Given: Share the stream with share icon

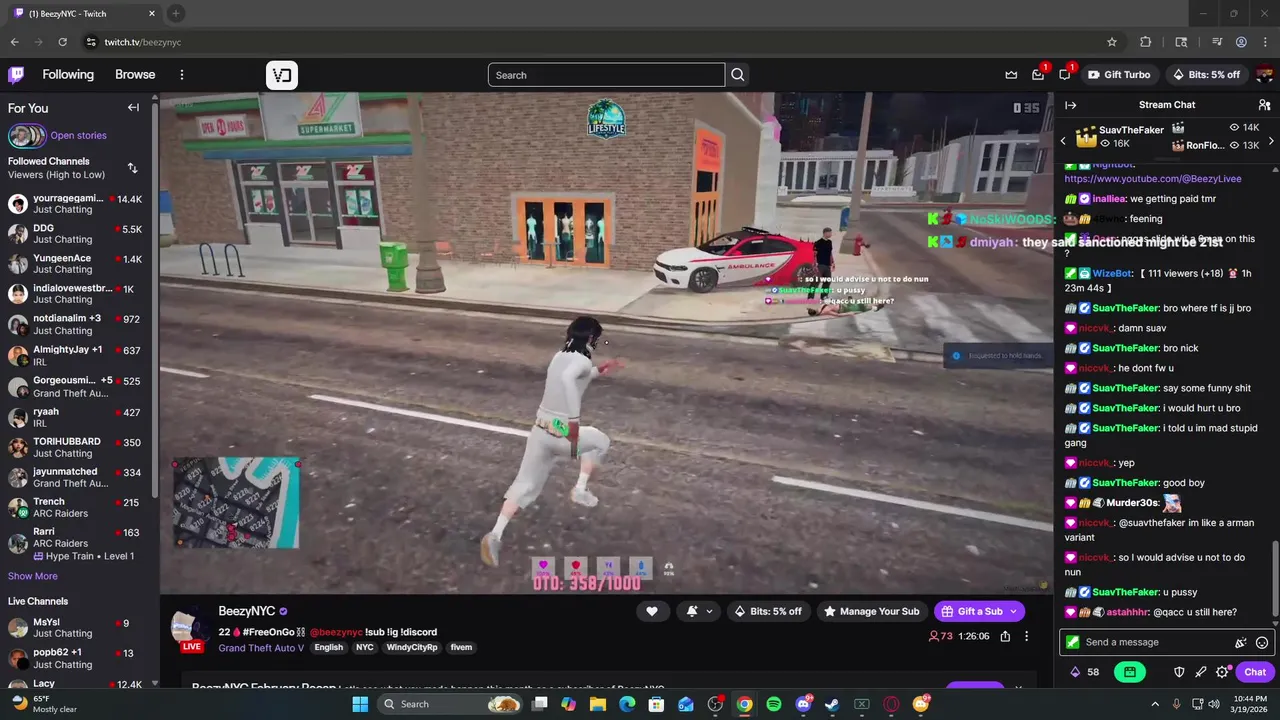Looking at the screenshot, I should click(1005, 636).
